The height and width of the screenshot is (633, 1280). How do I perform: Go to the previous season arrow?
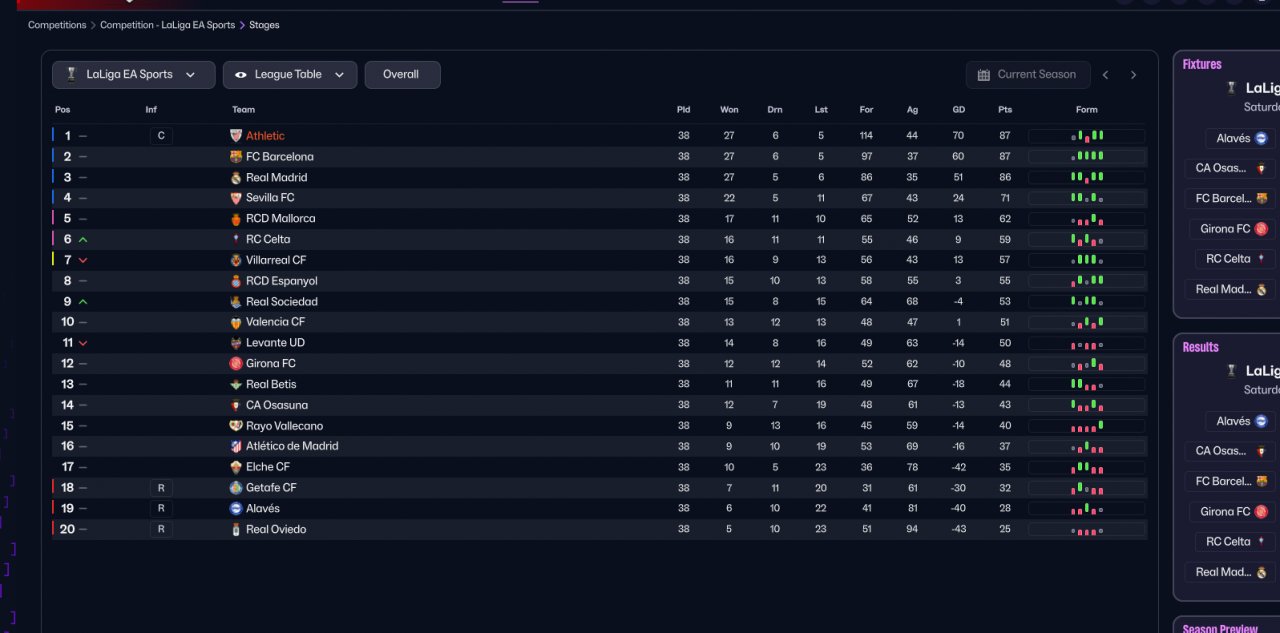[x=1105, y=75]
